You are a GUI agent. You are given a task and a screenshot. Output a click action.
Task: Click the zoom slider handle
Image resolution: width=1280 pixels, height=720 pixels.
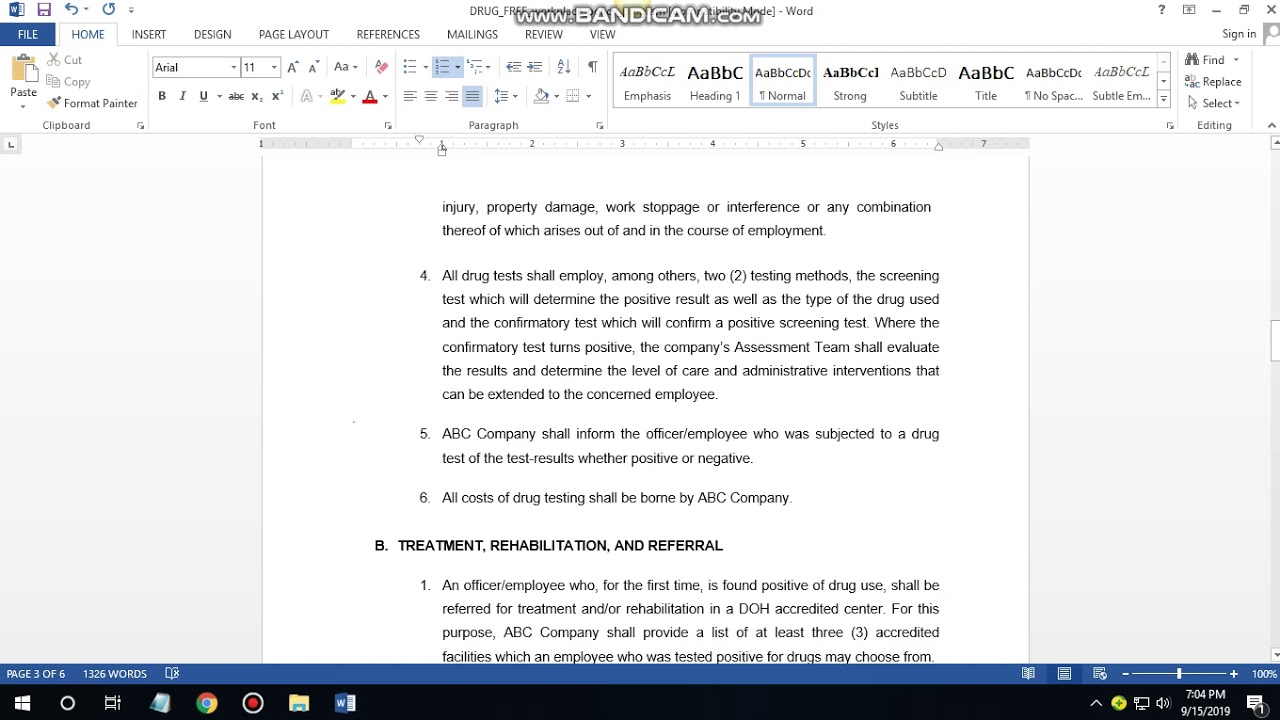tap(1179, 674)
